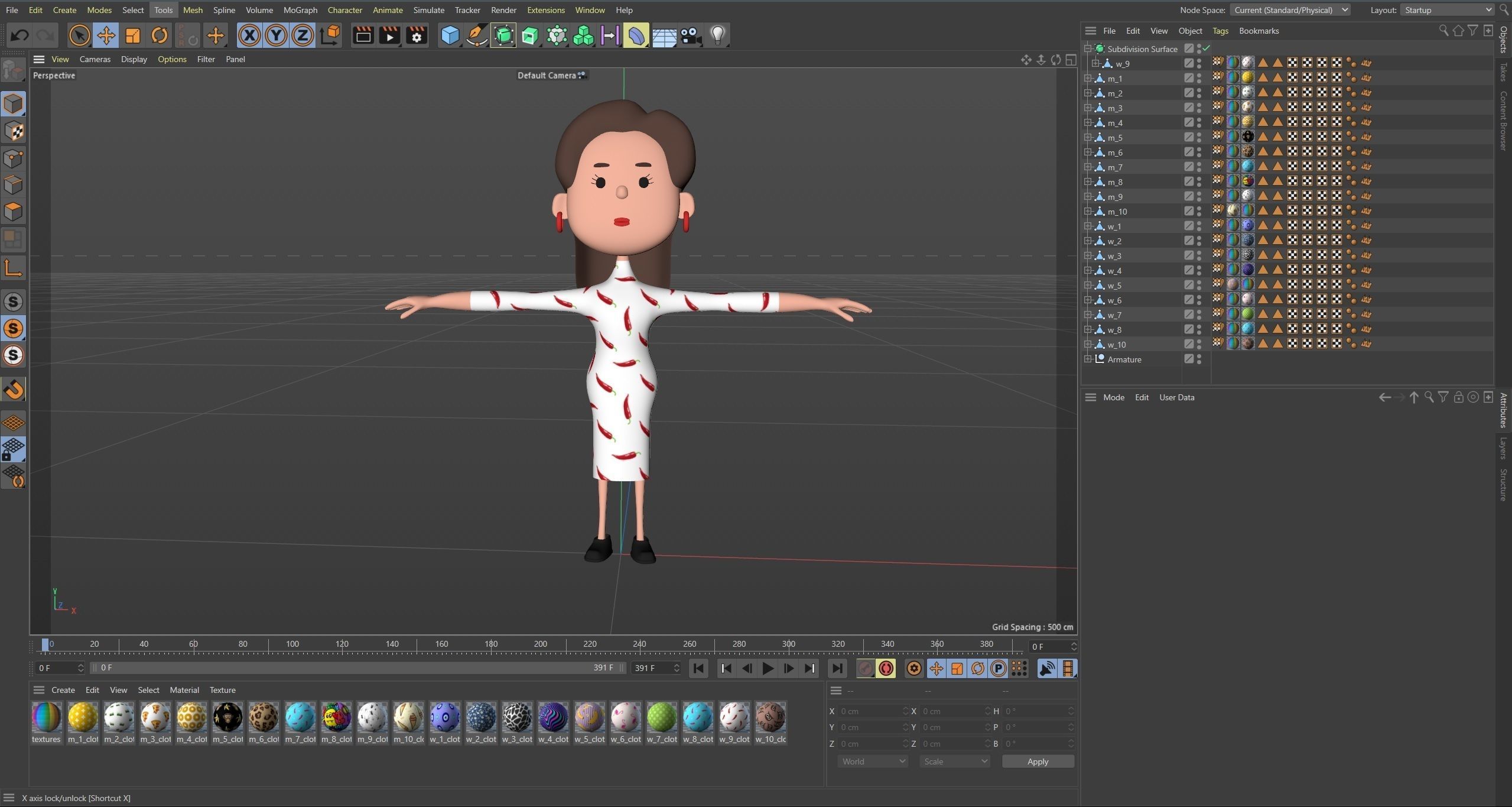Viewport: 1512px width, 807px height.
Task: Open the Character menu
Action: click(x=344, y=10)
